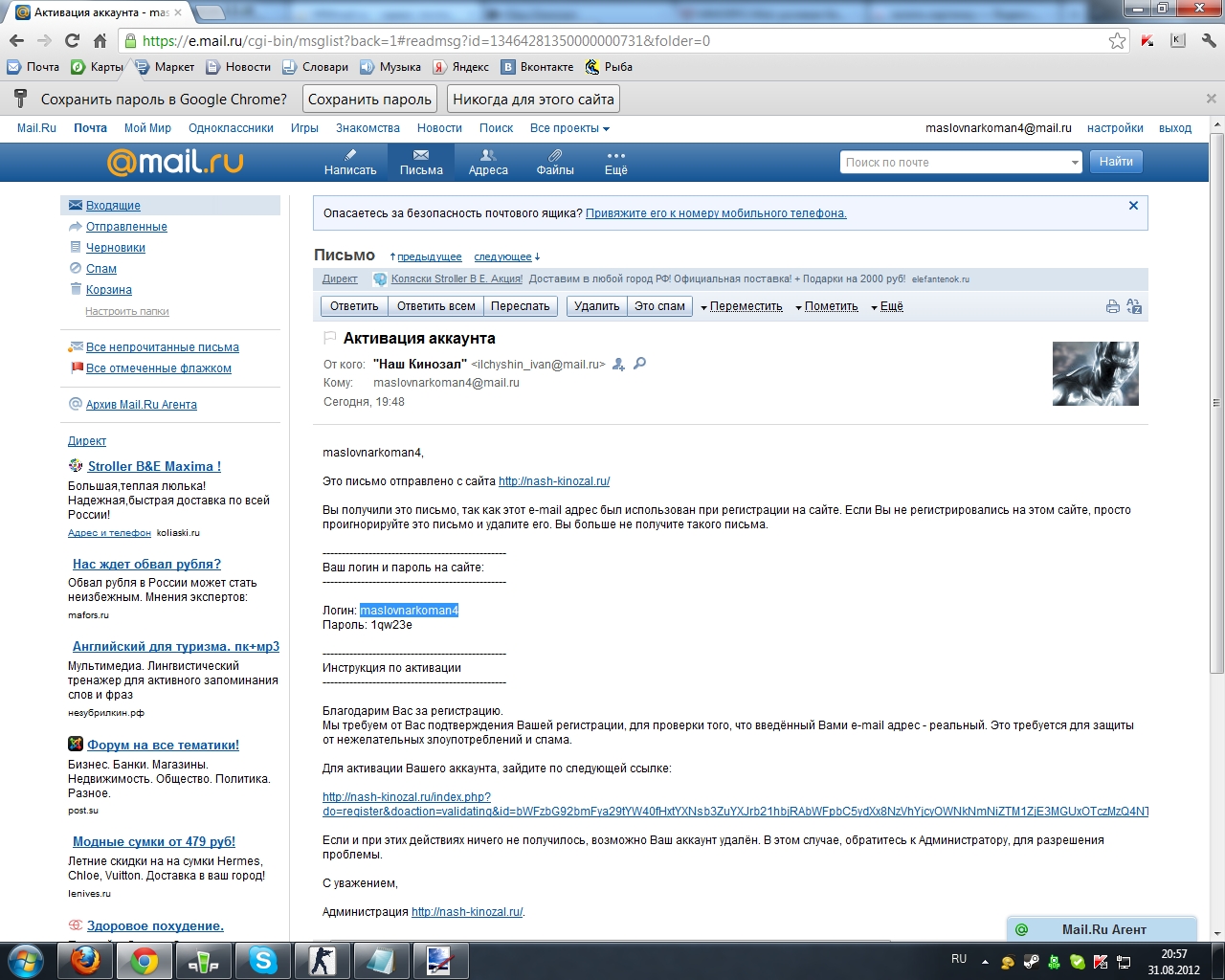Click Никогда для этого сайта button

(x=533, y=100)
